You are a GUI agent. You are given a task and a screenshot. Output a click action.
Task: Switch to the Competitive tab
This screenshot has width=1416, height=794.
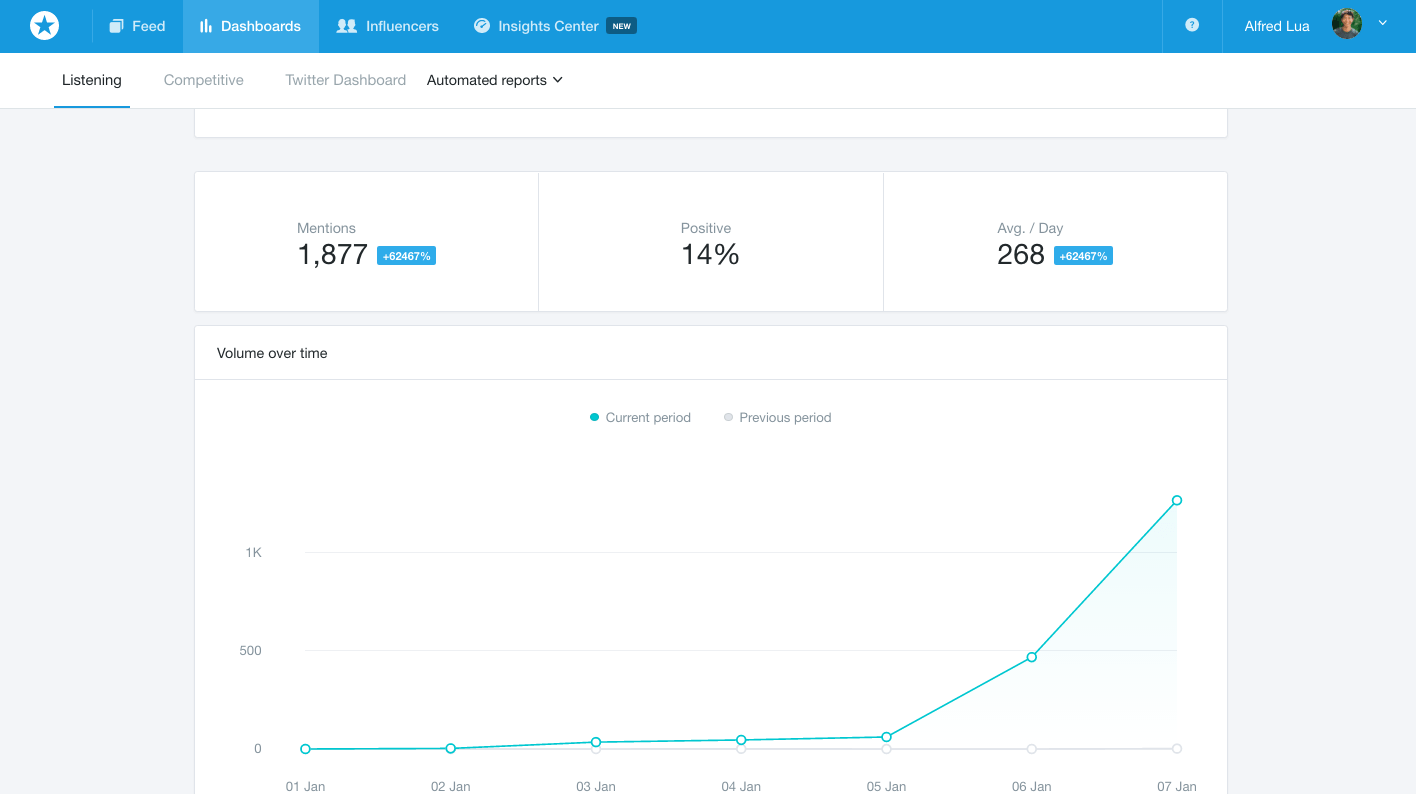pos(203,80)
